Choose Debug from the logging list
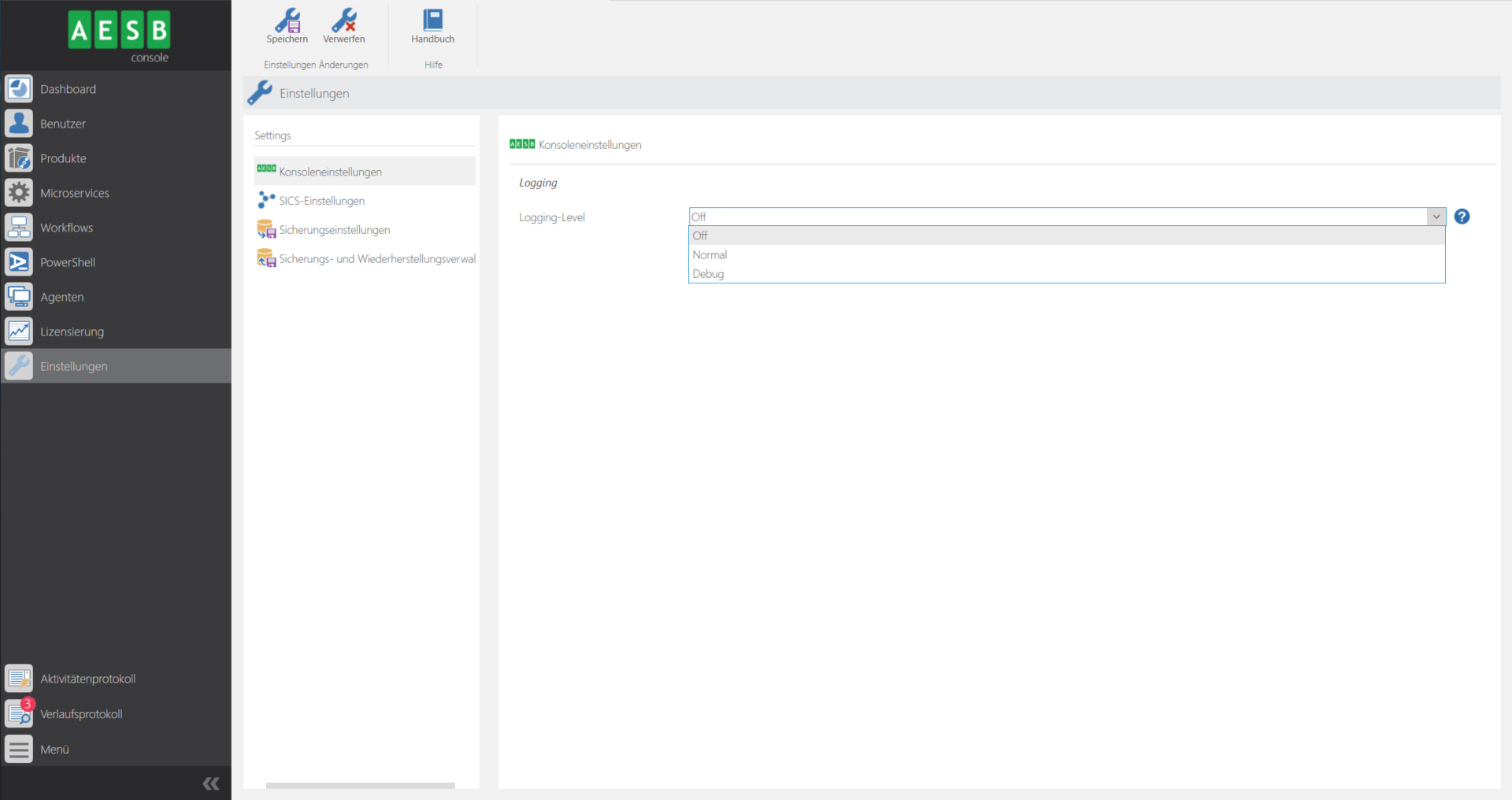The height and width of the screenshot is (800, 1512). coord(708,274)
